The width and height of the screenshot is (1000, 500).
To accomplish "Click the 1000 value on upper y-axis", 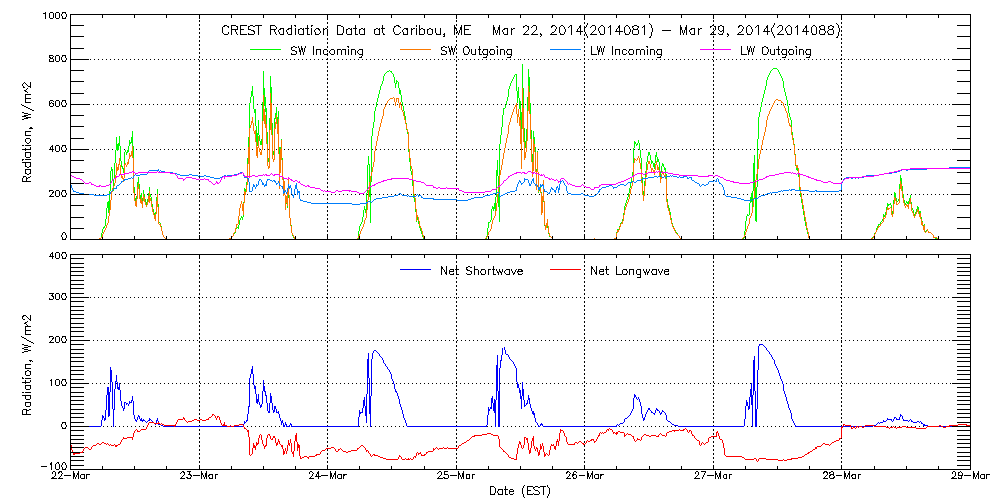I will [54, 18].
